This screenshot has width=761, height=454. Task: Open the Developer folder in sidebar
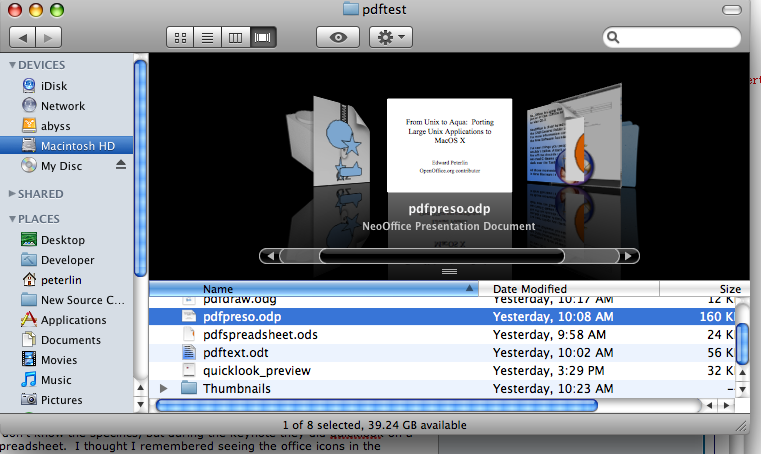coord(66,260)
